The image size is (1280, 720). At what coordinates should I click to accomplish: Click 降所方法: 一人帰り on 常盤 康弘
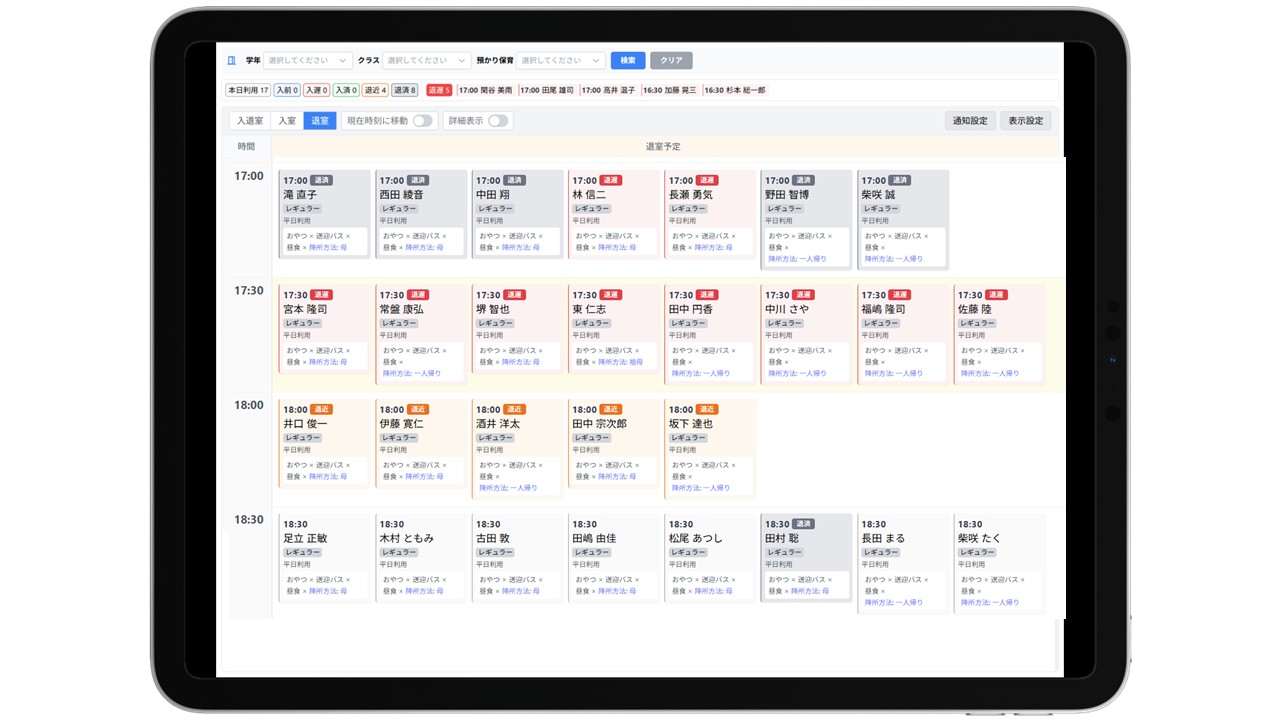tap(411, 373)
